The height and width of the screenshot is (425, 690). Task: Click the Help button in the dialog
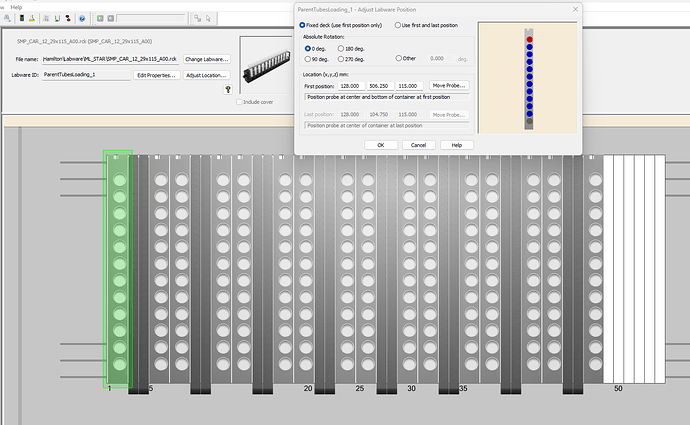pos(457,145)
